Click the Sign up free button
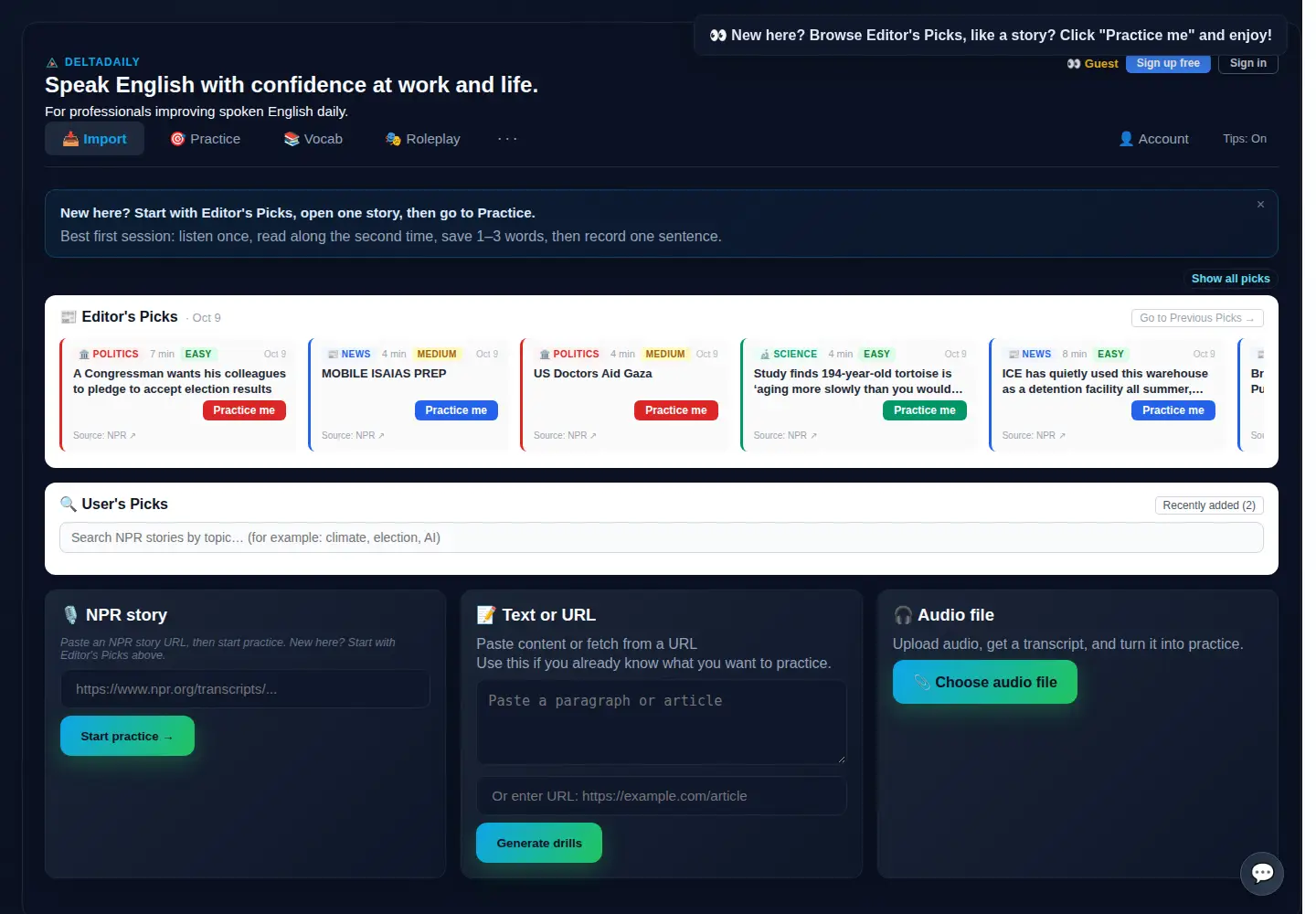1316x914 pixels. point(1168,63)
